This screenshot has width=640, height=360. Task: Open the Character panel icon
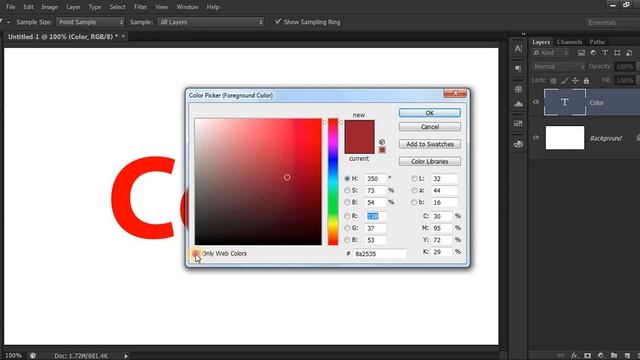pos(518,48)
